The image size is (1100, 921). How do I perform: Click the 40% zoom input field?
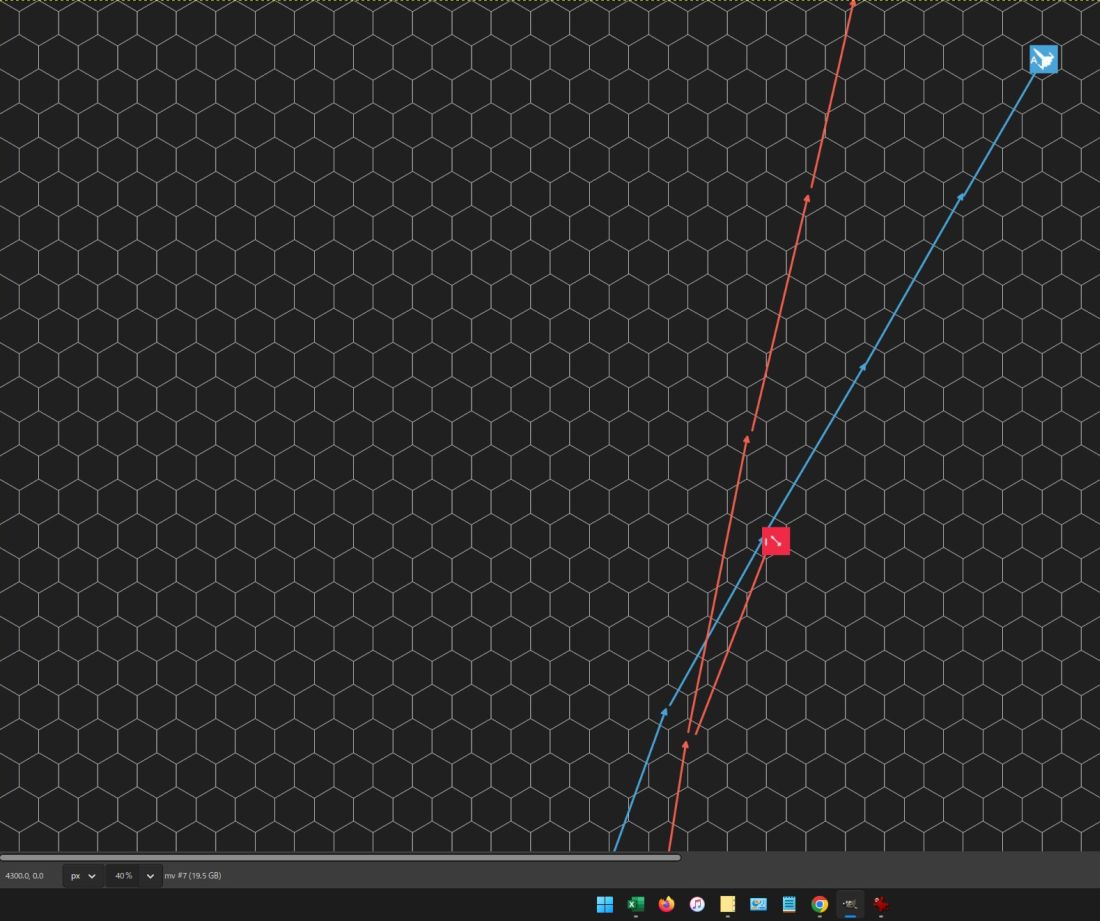click(x=123, y=876)
